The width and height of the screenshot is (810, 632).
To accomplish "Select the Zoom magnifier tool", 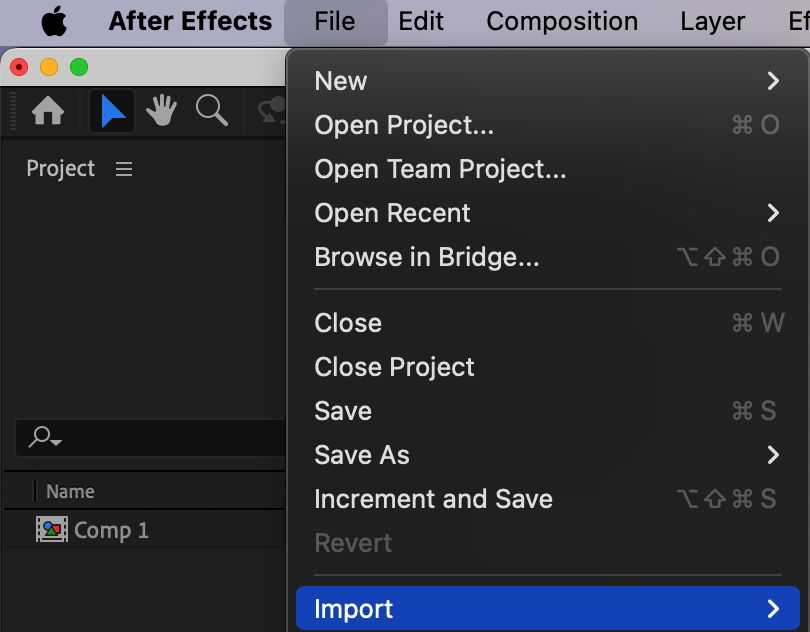I will 211,111.
